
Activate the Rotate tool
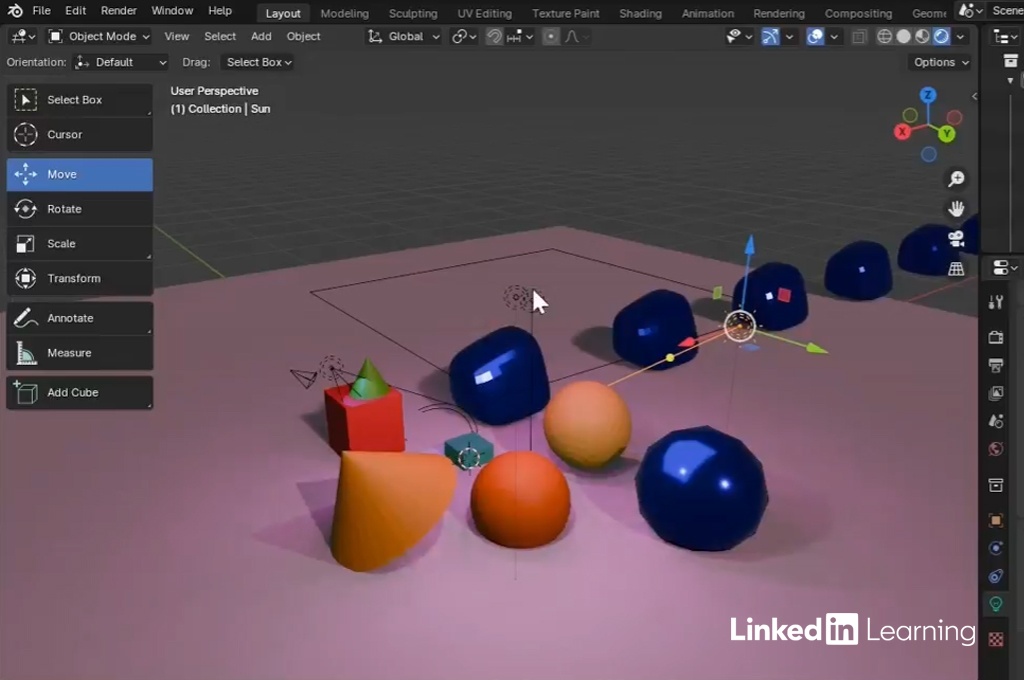(79, 209)
